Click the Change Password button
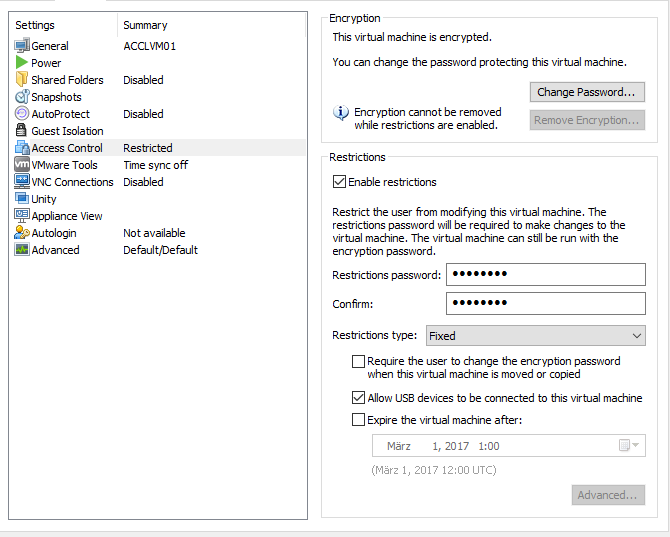Screen dimensions: 670x537 click(x=586, y=92)
